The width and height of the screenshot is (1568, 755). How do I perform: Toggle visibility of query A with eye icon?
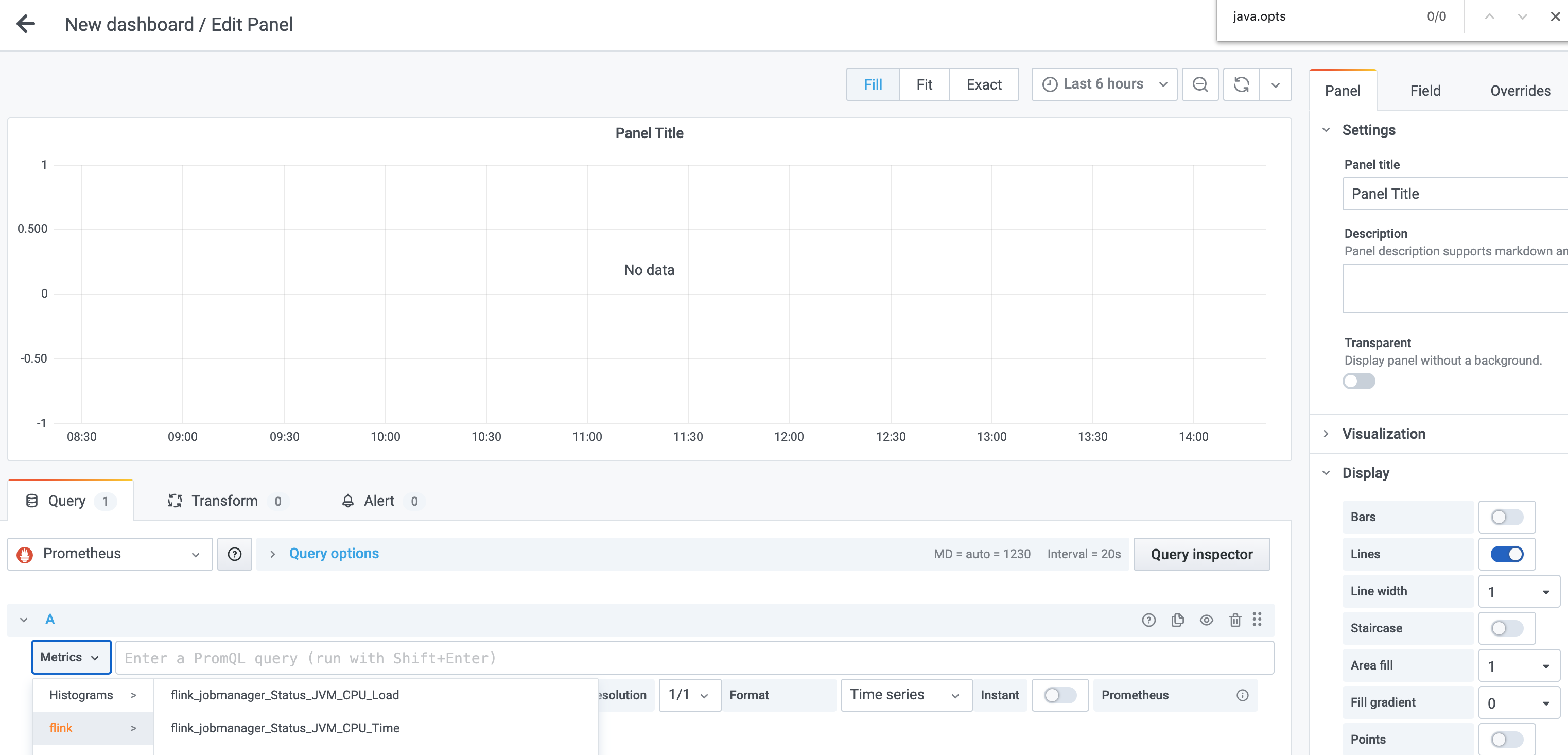(x=1206, y=620)
